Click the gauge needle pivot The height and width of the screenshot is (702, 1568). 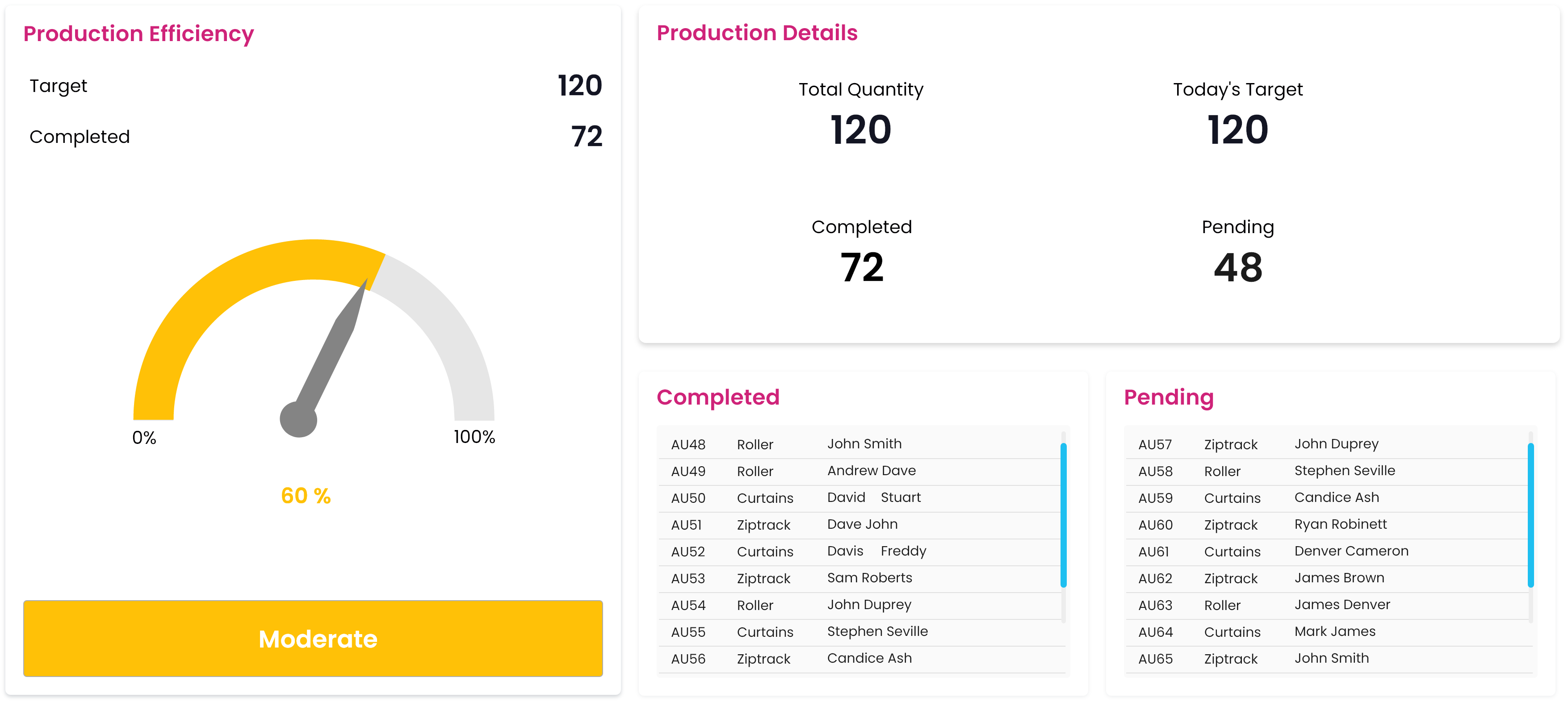(x=298, y=419)
